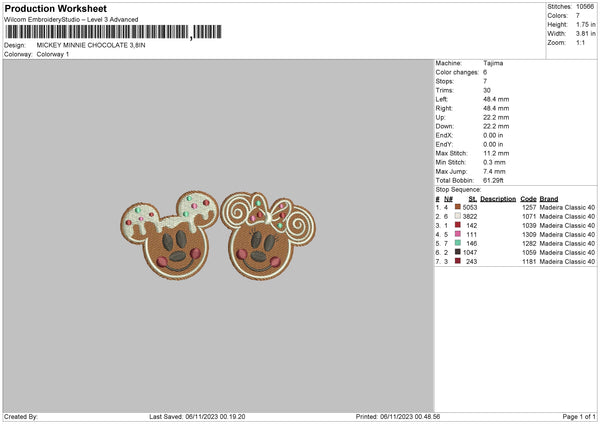Click the Up value '22.2 mm'

coord(496,117)
